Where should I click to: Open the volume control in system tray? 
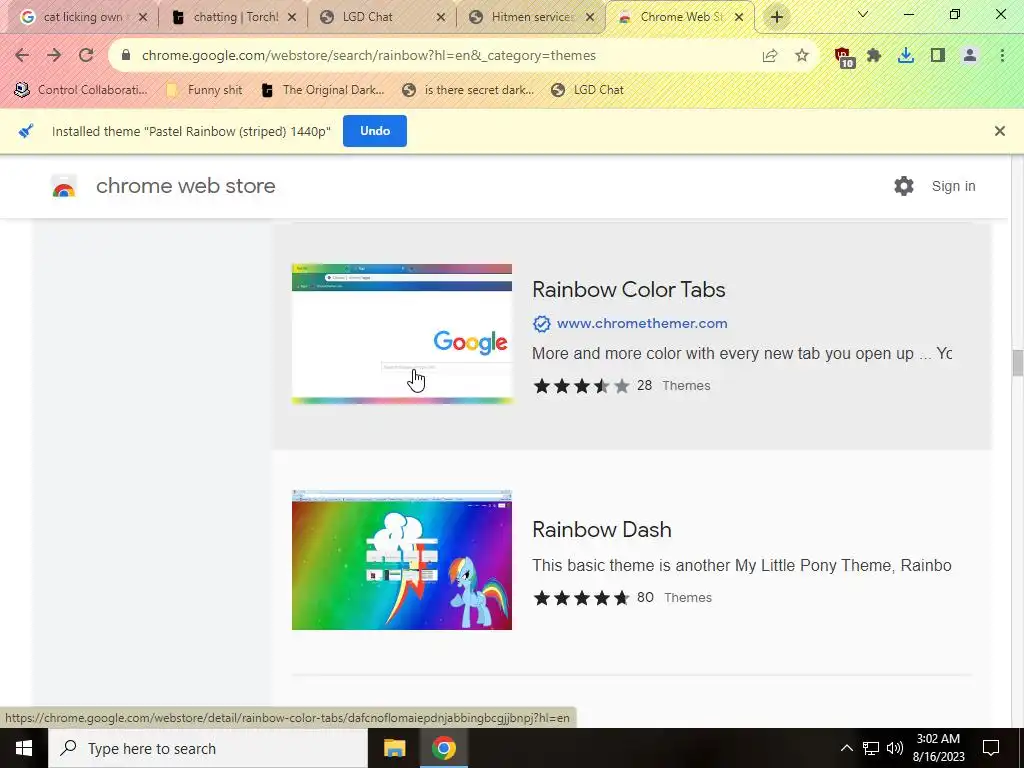[x=895, y=748]
